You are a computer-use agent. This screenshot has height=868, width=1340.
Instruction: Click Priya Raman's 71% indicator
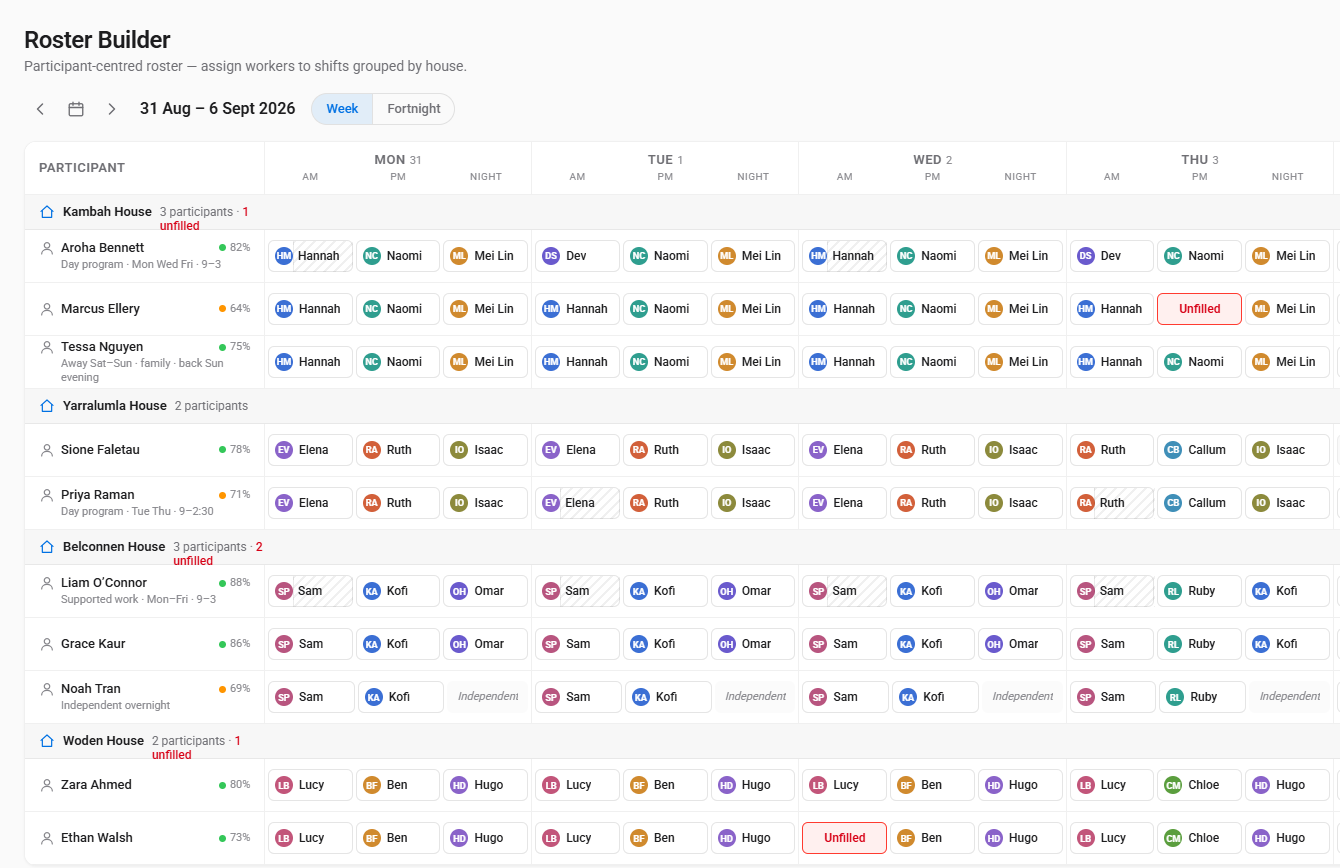click(234, 495)
